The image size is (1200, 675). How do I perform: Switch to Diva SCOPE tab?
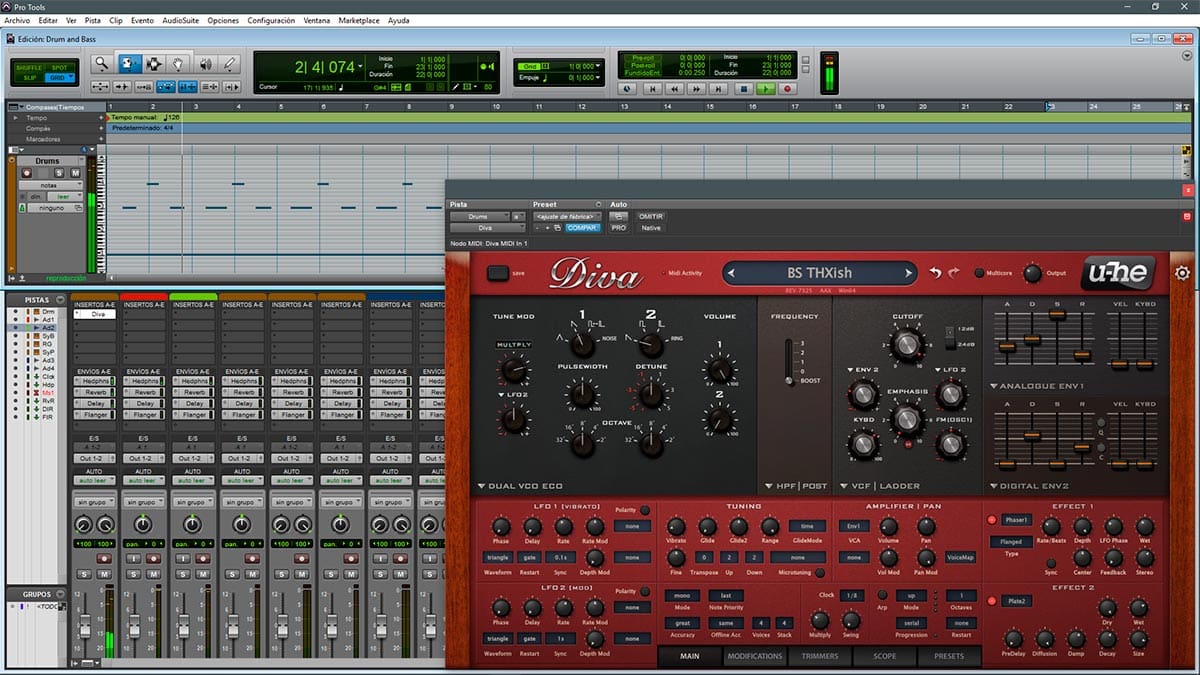point(885,656)
